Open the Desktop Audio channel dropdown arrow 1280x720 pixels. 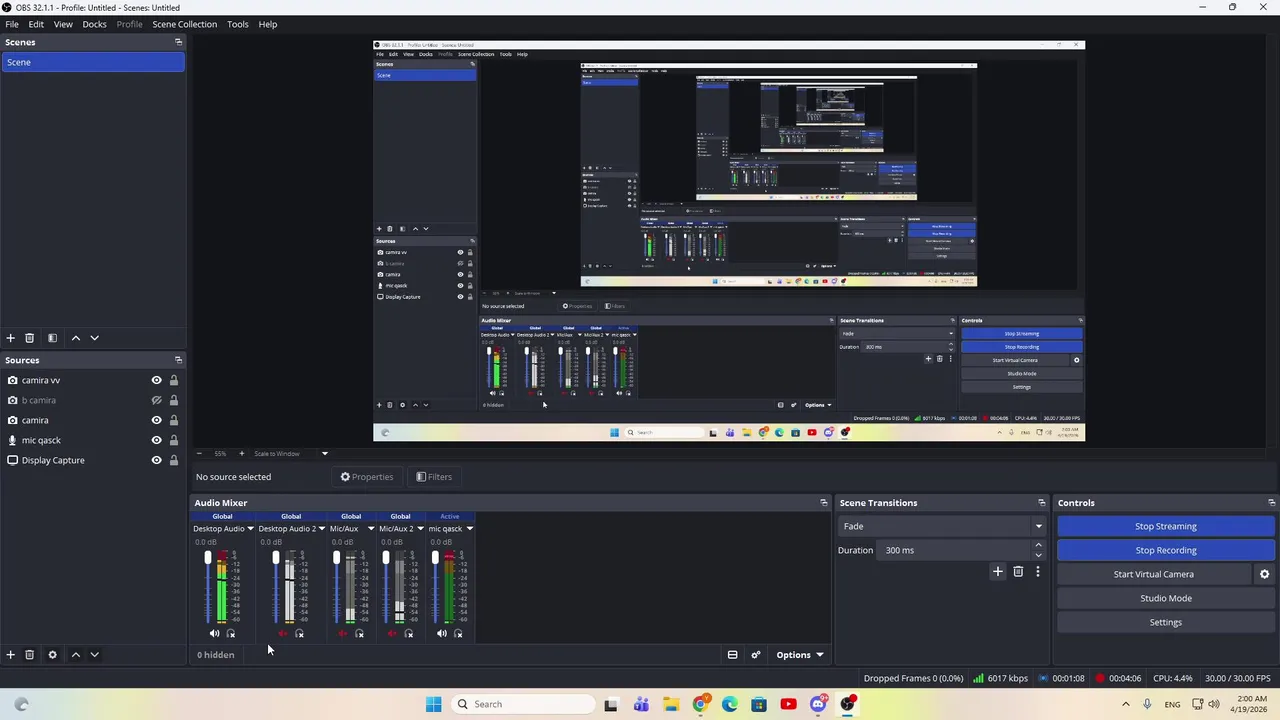(250, 529)
